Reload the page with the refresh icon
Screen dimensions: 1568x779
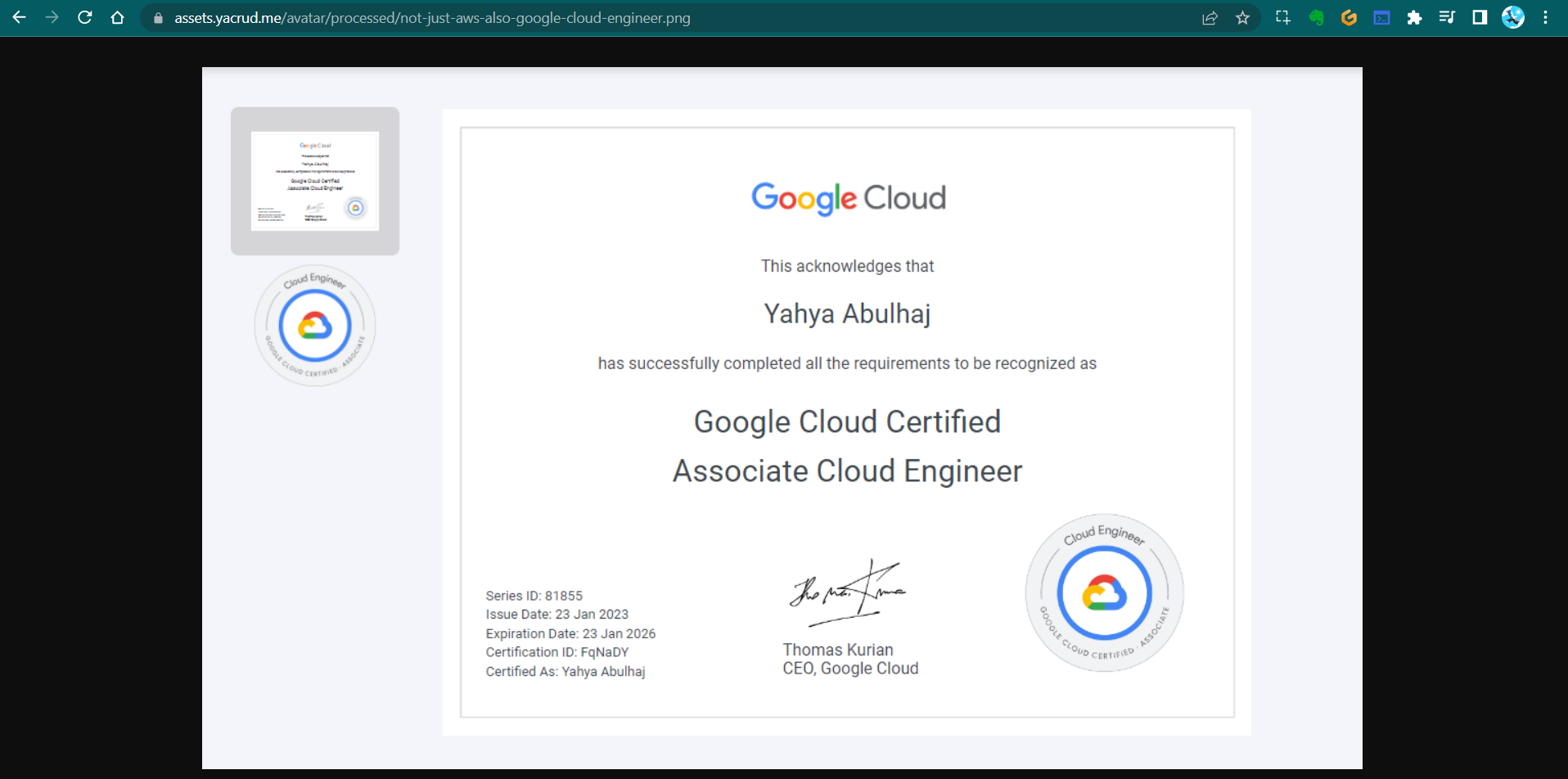[x=84, y=17]
